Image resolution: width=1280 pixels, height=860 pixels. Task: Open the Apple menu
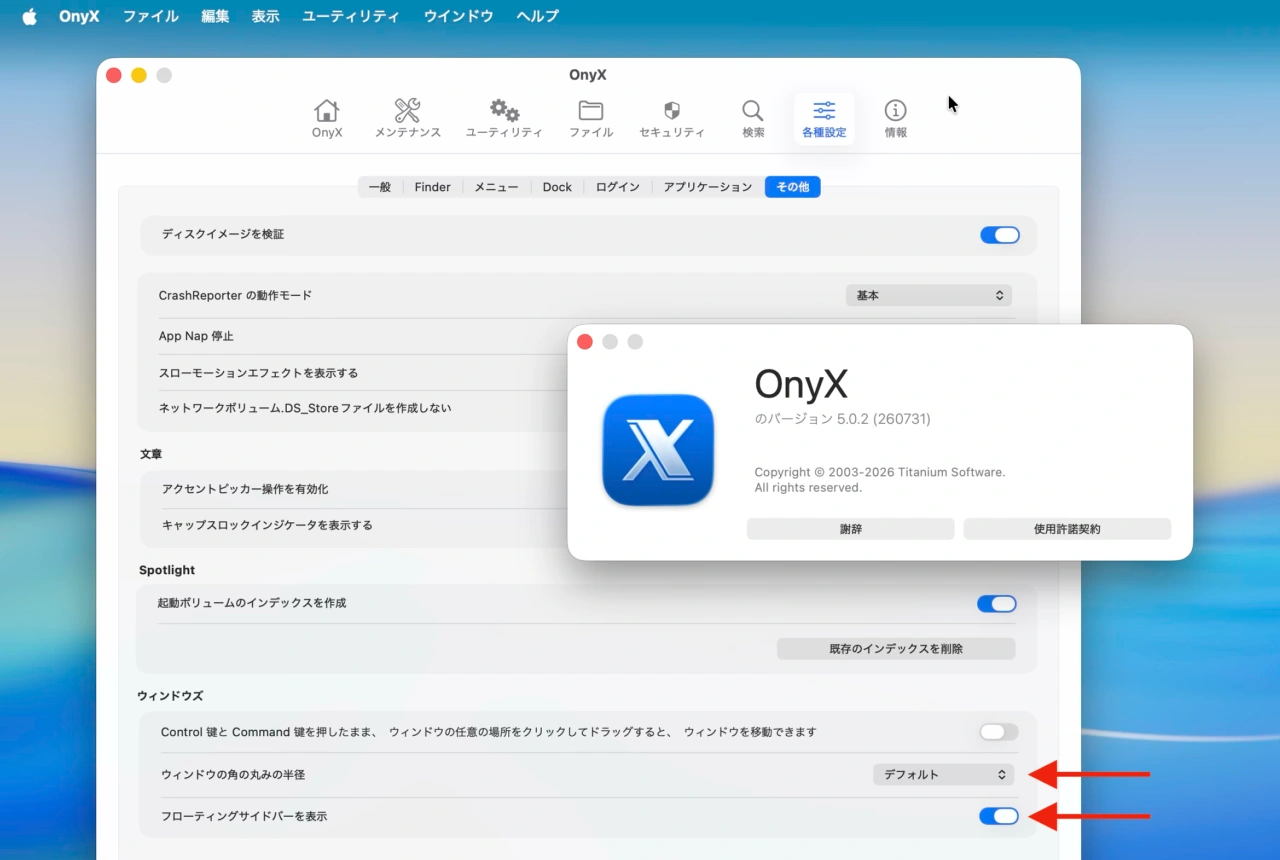(29, 16)
